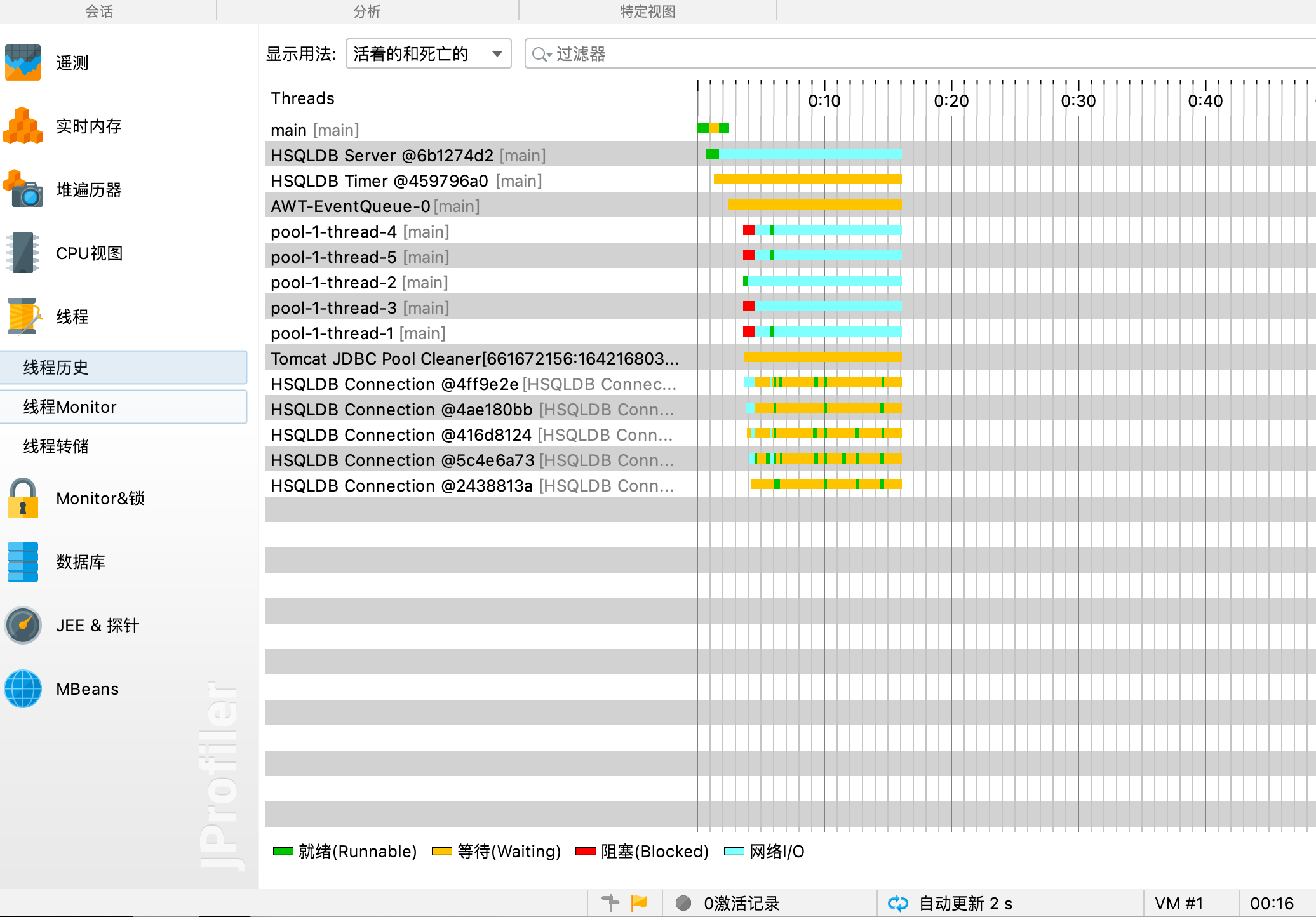Open the 遥测 telemetry section icon

tap(23, 62)
